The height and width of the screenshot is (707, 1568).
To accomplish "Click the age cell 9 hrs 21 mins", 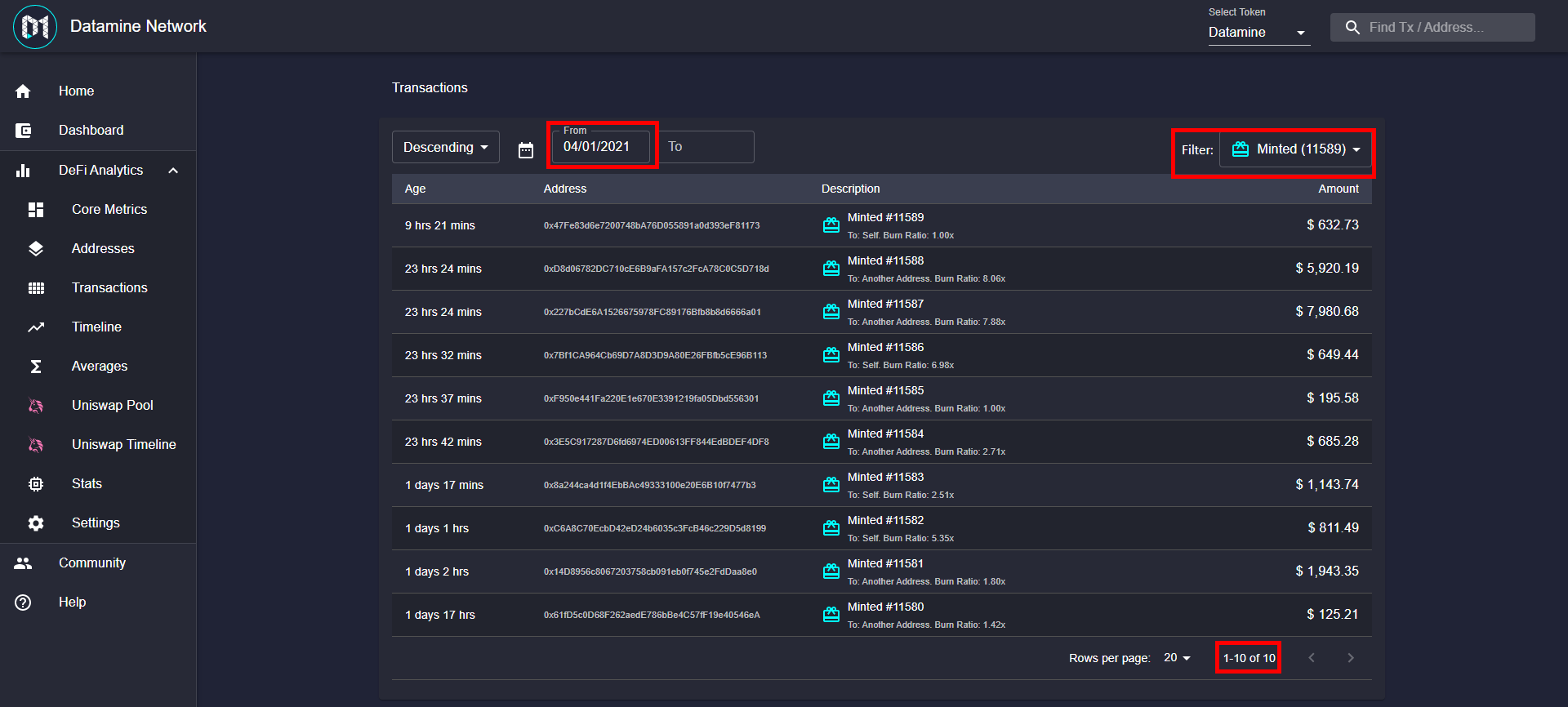I will [x=440, y=226].
